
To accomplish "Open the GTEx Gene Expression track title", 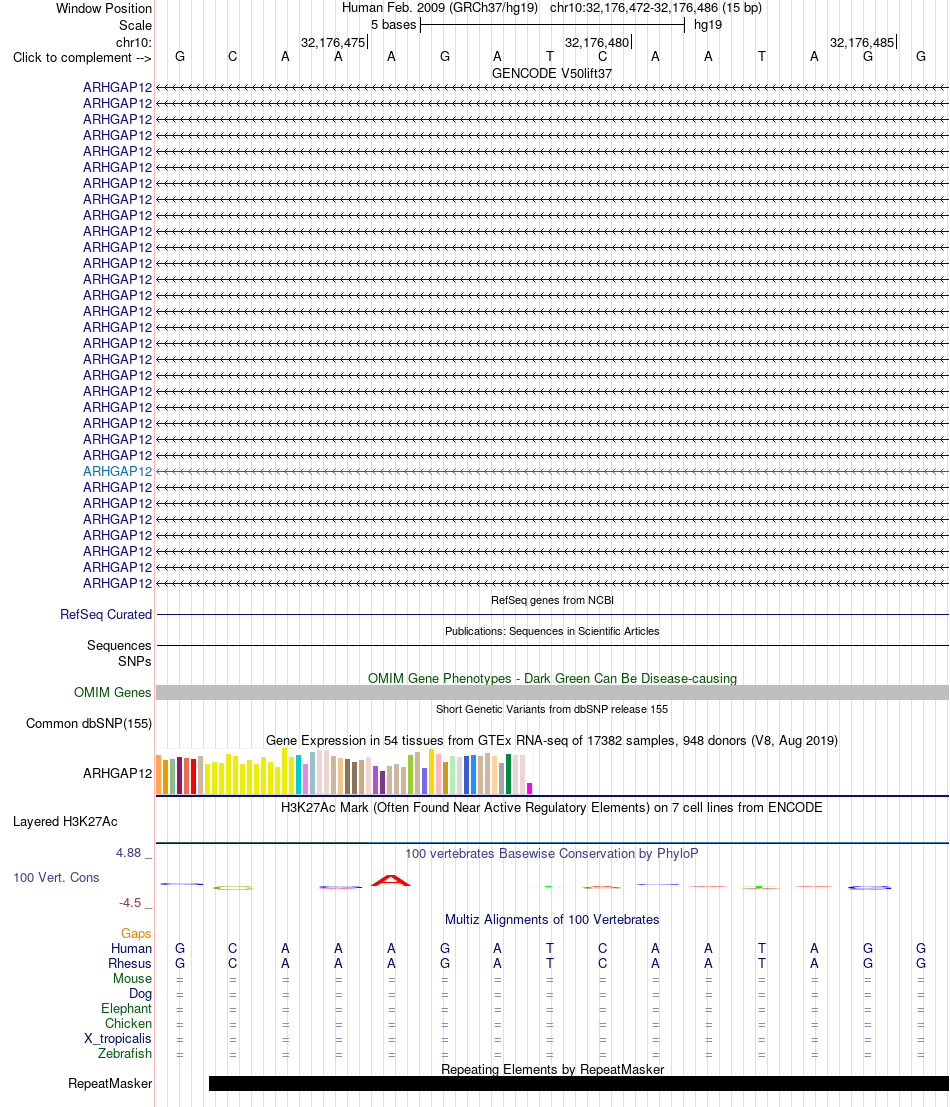I will pyautogui.click(x=552, y=741).
